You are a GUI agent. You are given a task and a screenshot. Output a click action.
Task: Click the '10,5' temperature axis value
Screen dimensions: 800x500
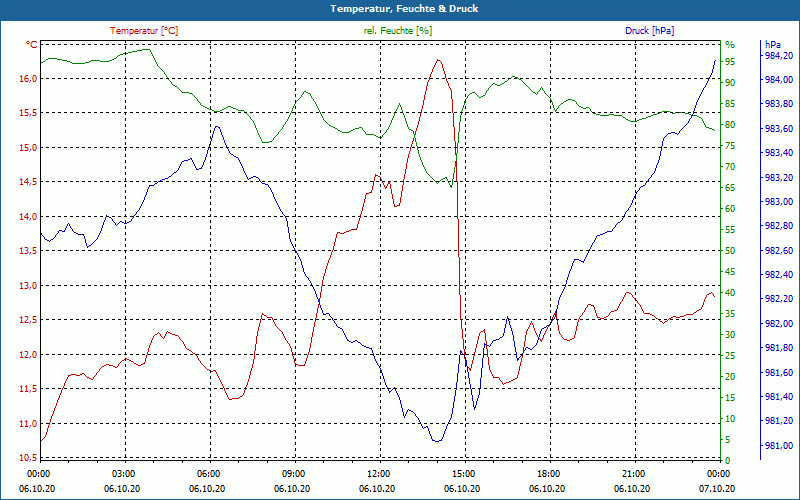[28, 458]
